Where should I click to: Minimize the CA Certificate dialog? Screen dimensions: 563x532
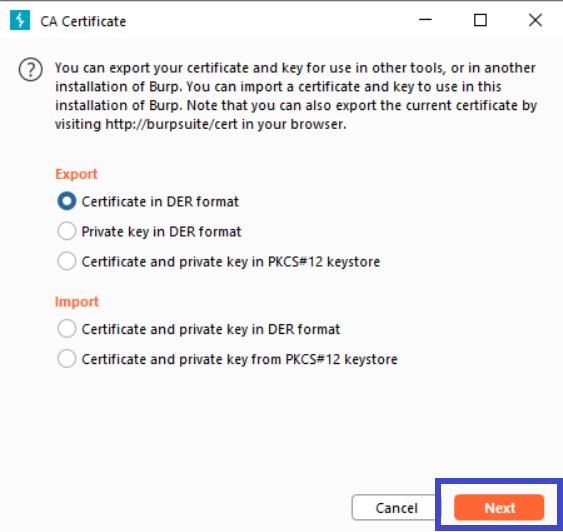point(425,20)
